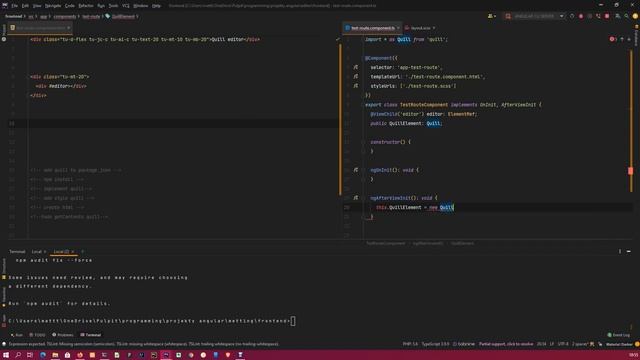
Task: Open the Navigate menu
Action: click(53, 6)
